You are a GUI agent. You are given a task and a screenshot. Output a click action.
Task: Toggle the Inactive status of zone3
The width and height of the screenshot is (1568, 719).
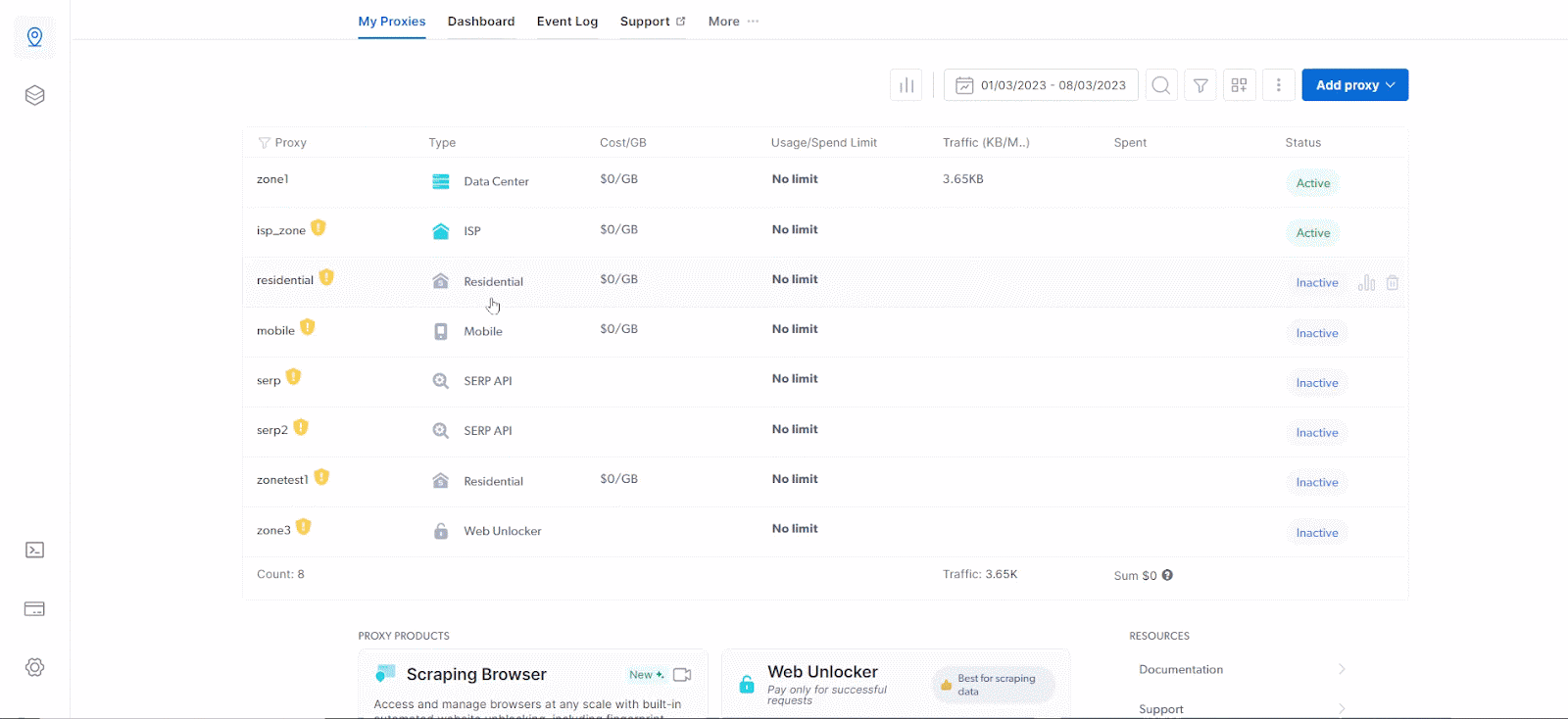coord(1317,533)
